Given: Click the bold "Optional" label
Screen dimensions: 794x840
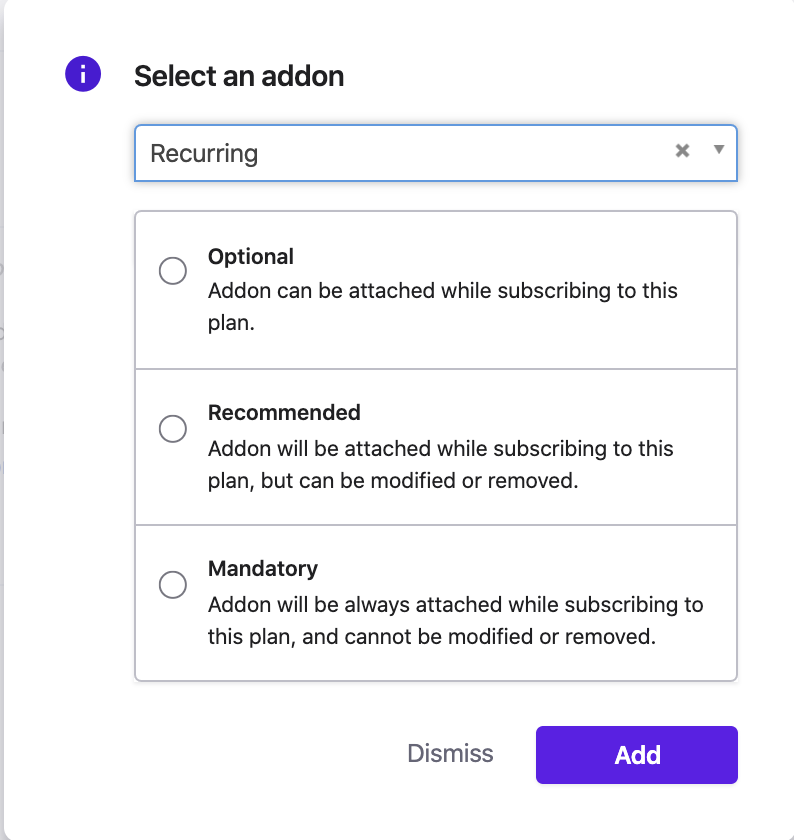Looking at the screenshot, I should click(x=251, y=257).
